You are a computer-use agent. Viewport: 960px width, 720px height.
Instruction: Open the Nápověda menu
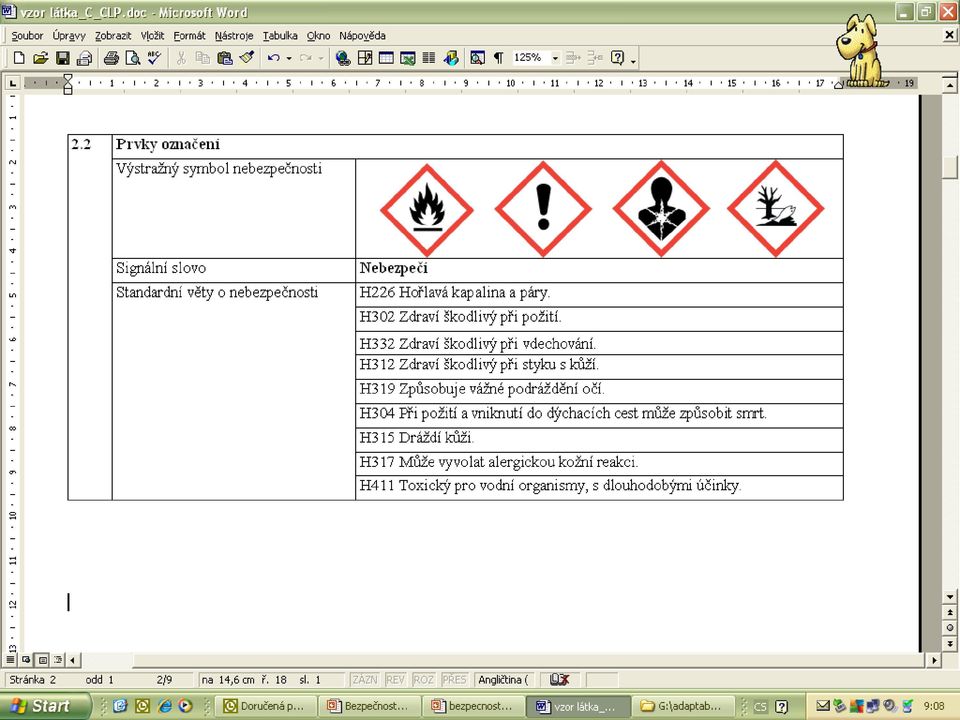click(362, 36)
